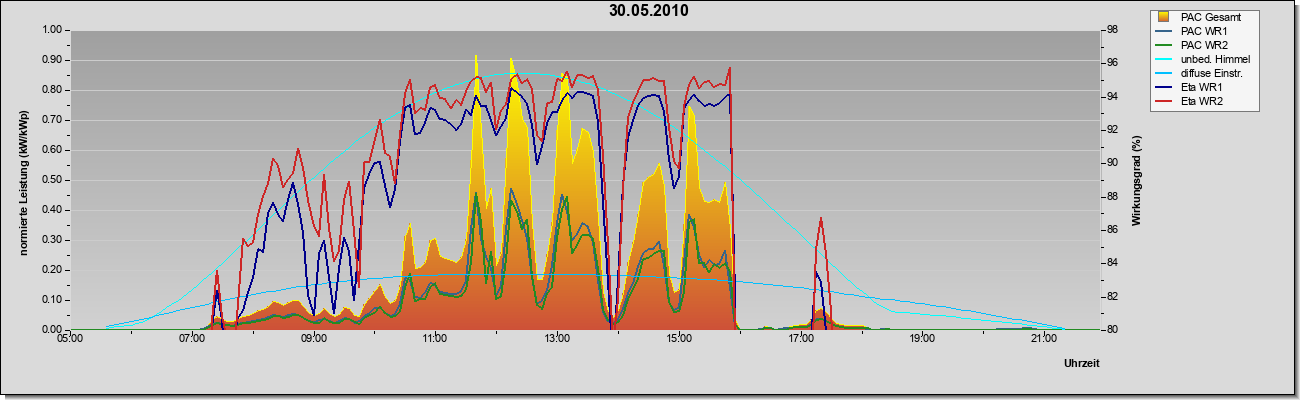Screen dimensions: 1300x400
Task: Click the 0.90 left axis value
Action: [x=51, y=60]
